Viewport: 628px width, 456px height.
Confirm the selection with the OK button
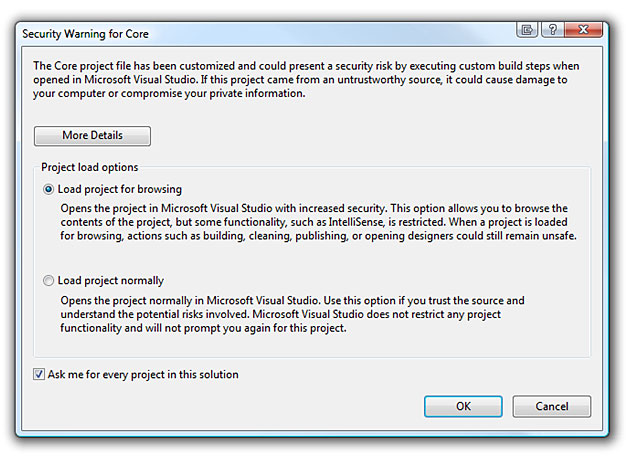tap(463, 406)
